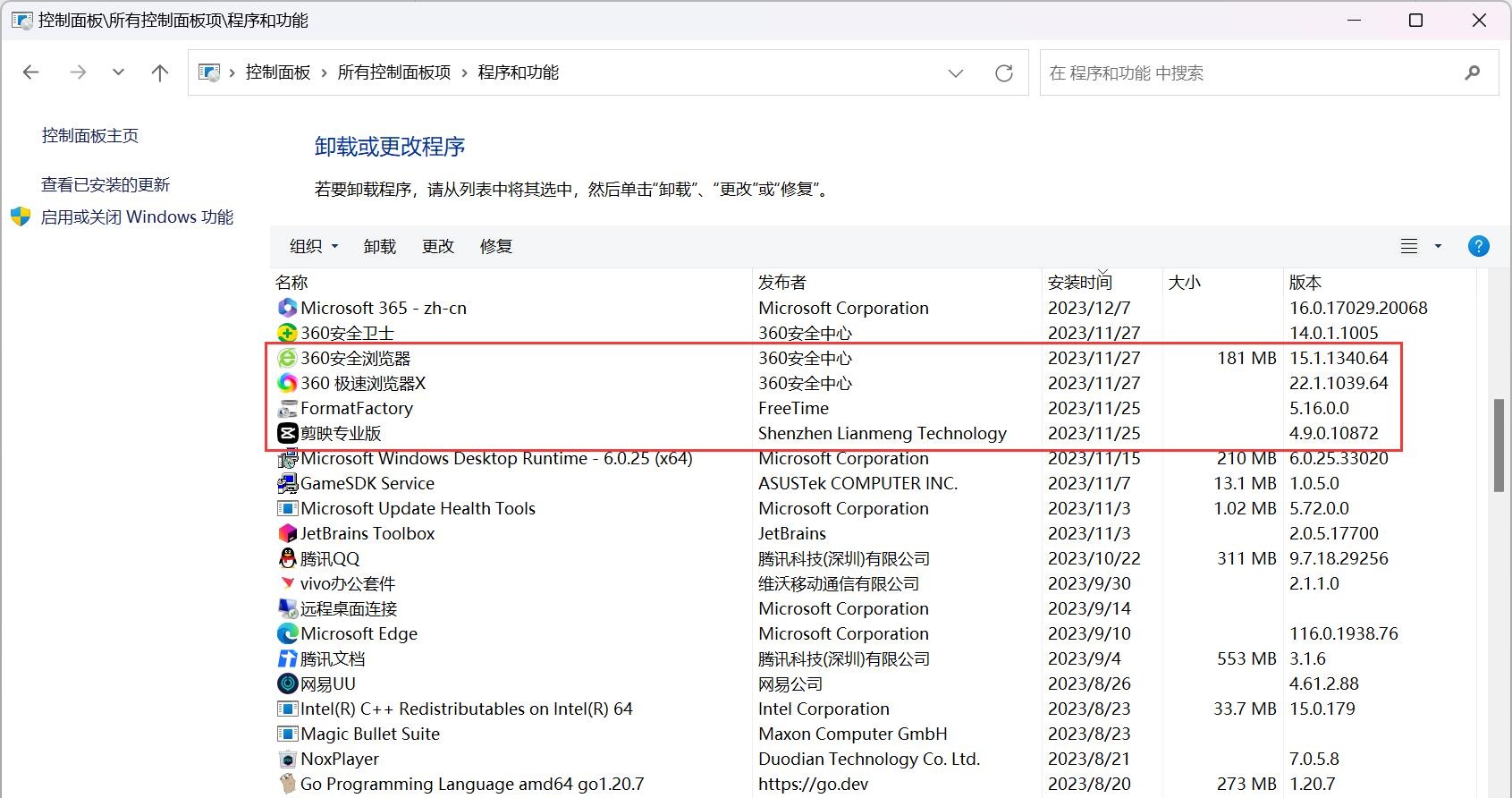Sort the list by 安装时间 column header
The height and width of the screenshot is (798, 1512).
(x=1102, y=282)
